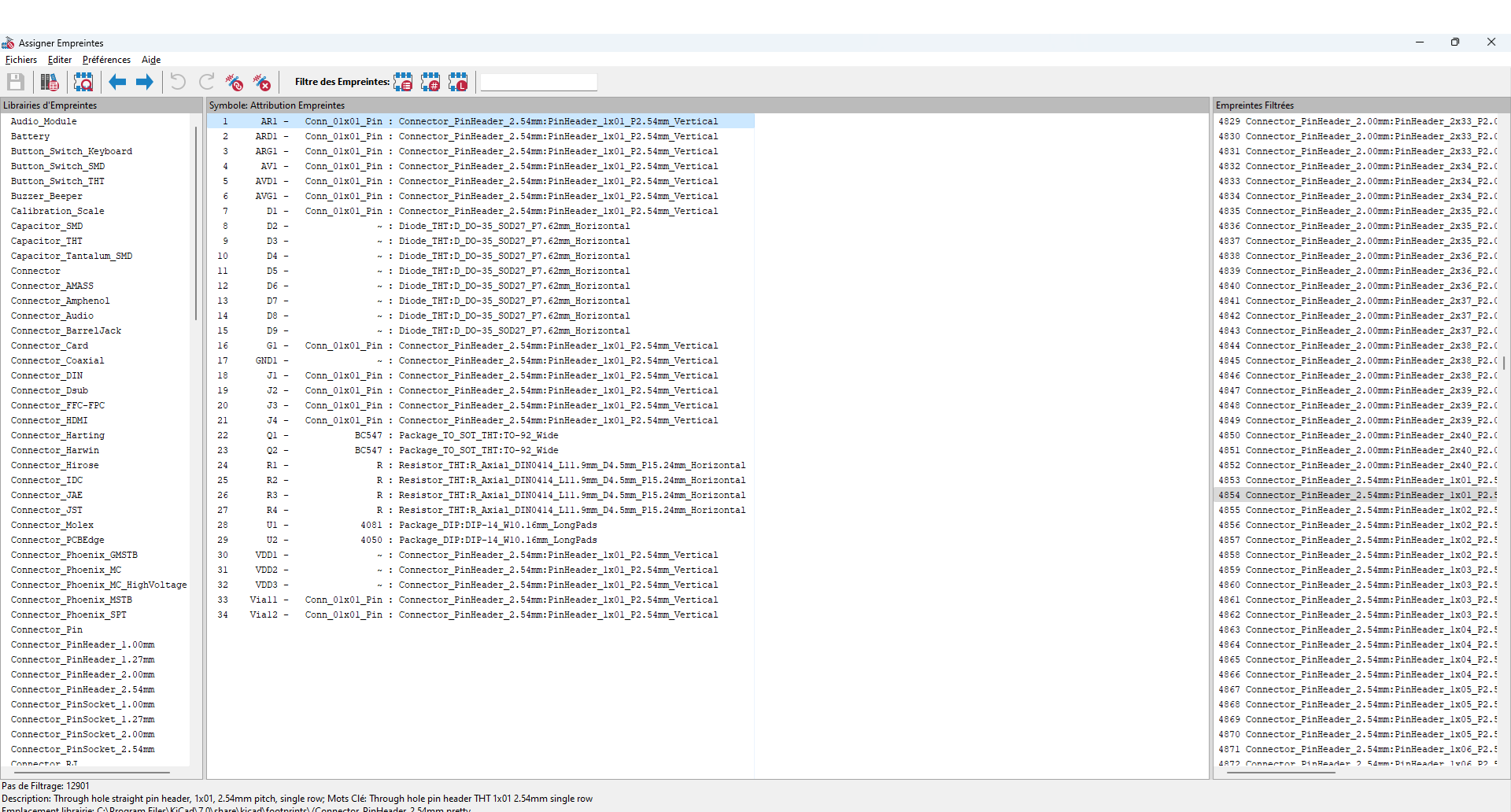Open the Fichiers menu
Viewport: 1511px width, 812px height.
click(x=21, y=60)
